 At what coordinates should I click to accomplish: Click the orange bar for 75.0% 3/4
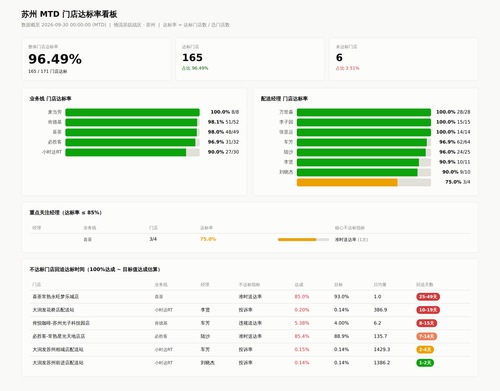(347, 182)
